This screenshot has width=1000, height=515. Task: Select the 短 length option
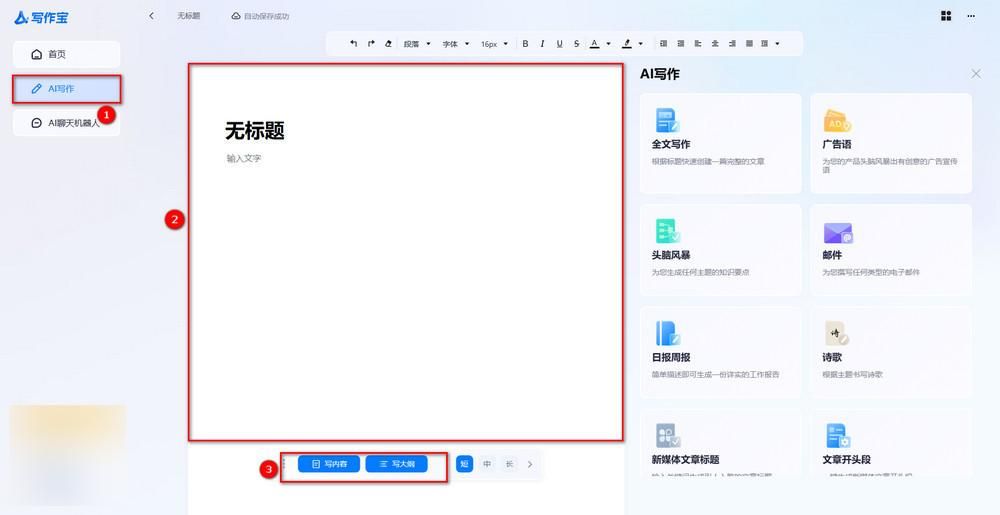(464, 464)
